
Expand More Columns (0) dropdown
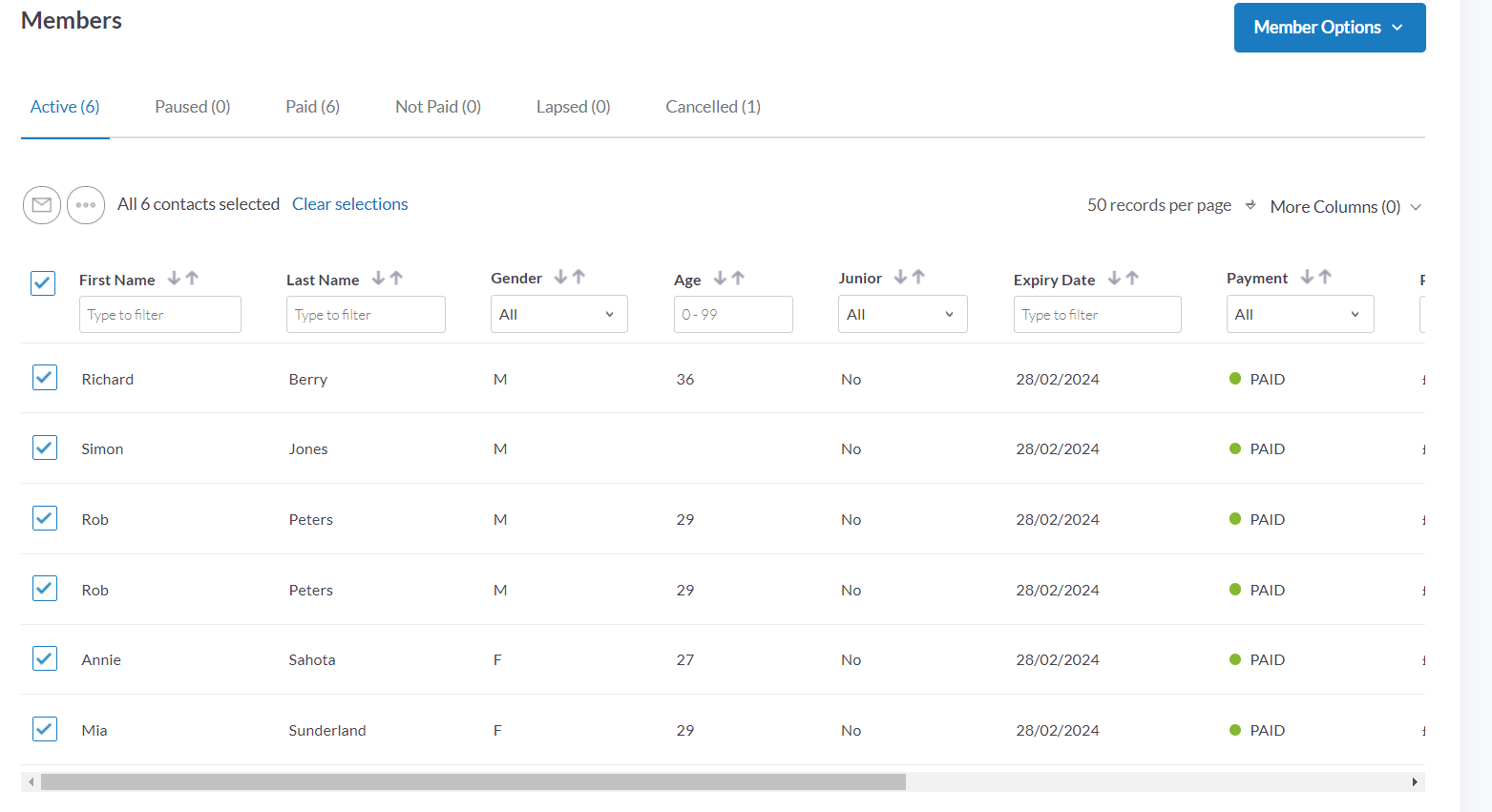(x=1346, y=207)
